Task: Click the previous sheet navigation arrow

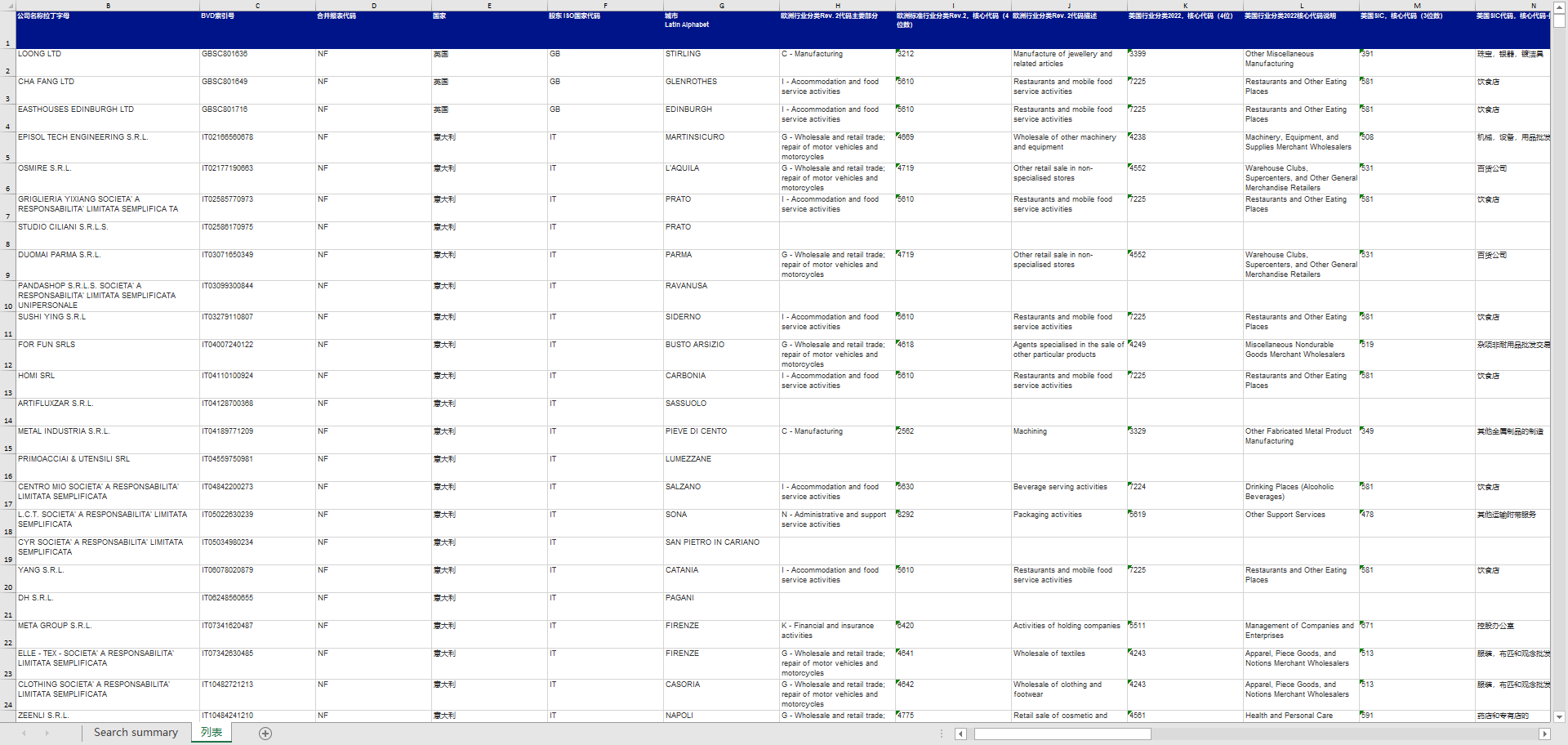Action: [x=24, y=734]
